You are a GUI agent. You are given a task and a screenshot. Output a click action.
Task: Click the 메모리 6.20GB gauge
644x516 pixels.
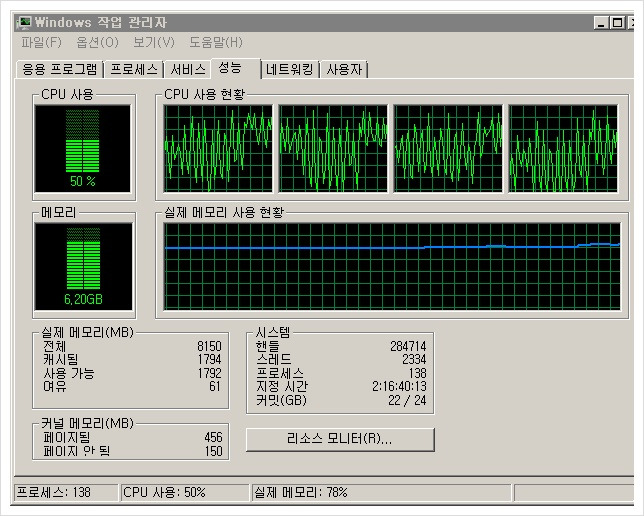(84, 267)
